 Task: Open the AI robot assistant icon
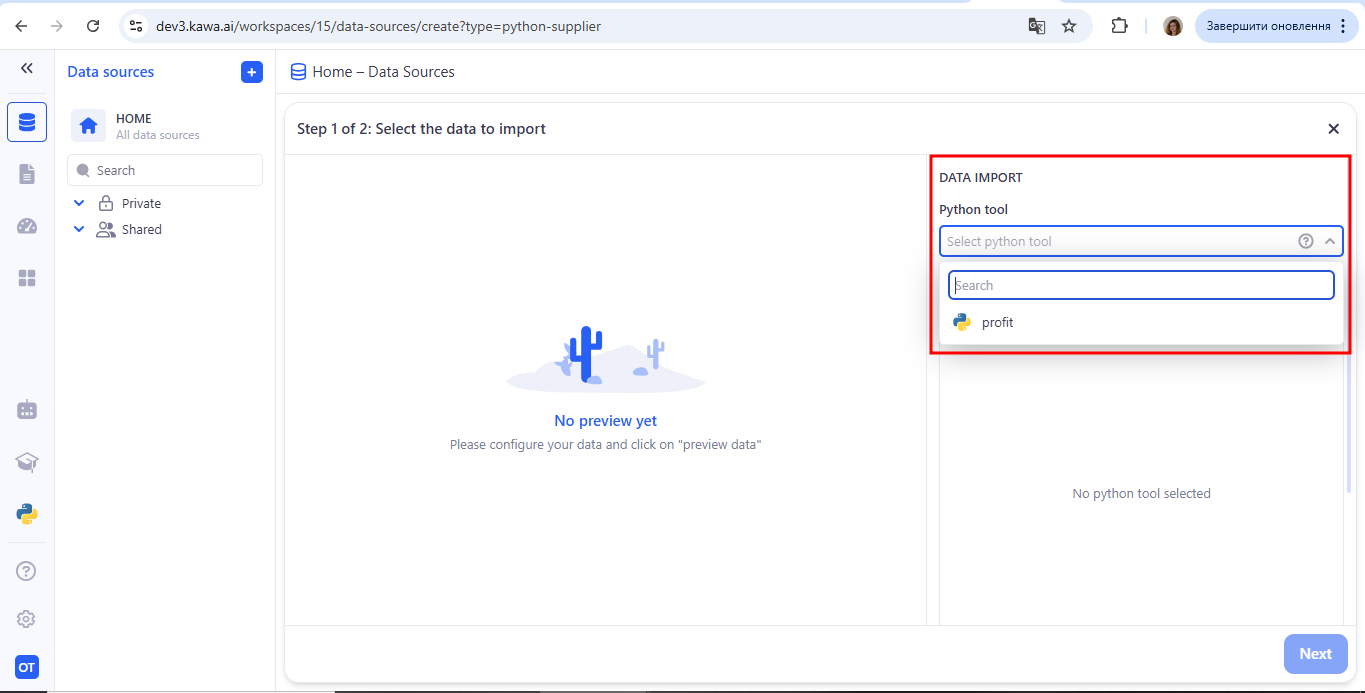pos(27,410)
